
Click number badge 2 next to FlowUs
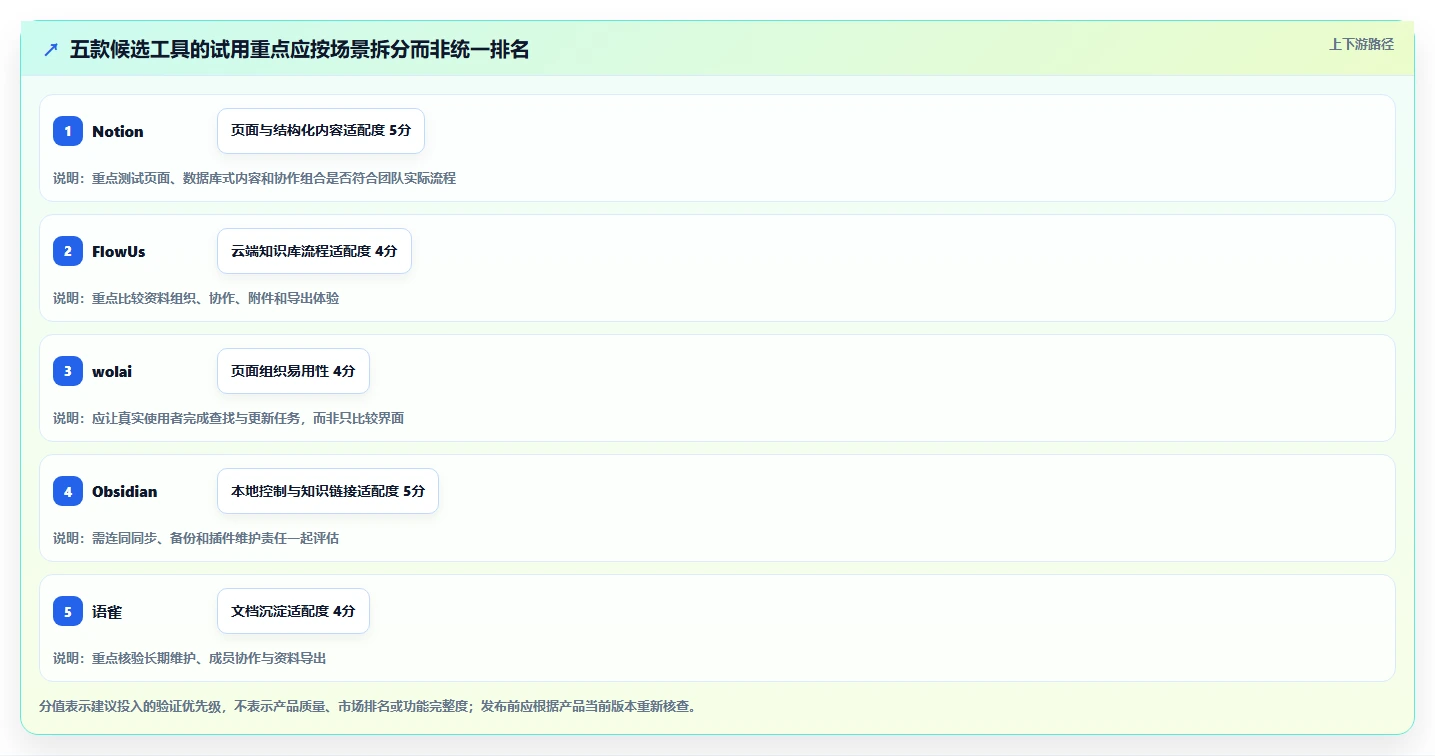click(x=68, y=251)
